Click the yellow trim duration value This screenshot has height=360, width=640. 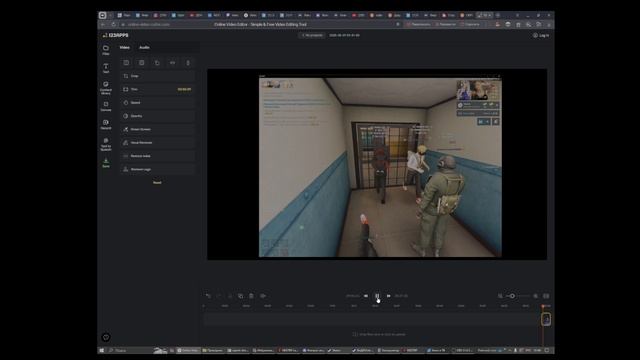184,89
